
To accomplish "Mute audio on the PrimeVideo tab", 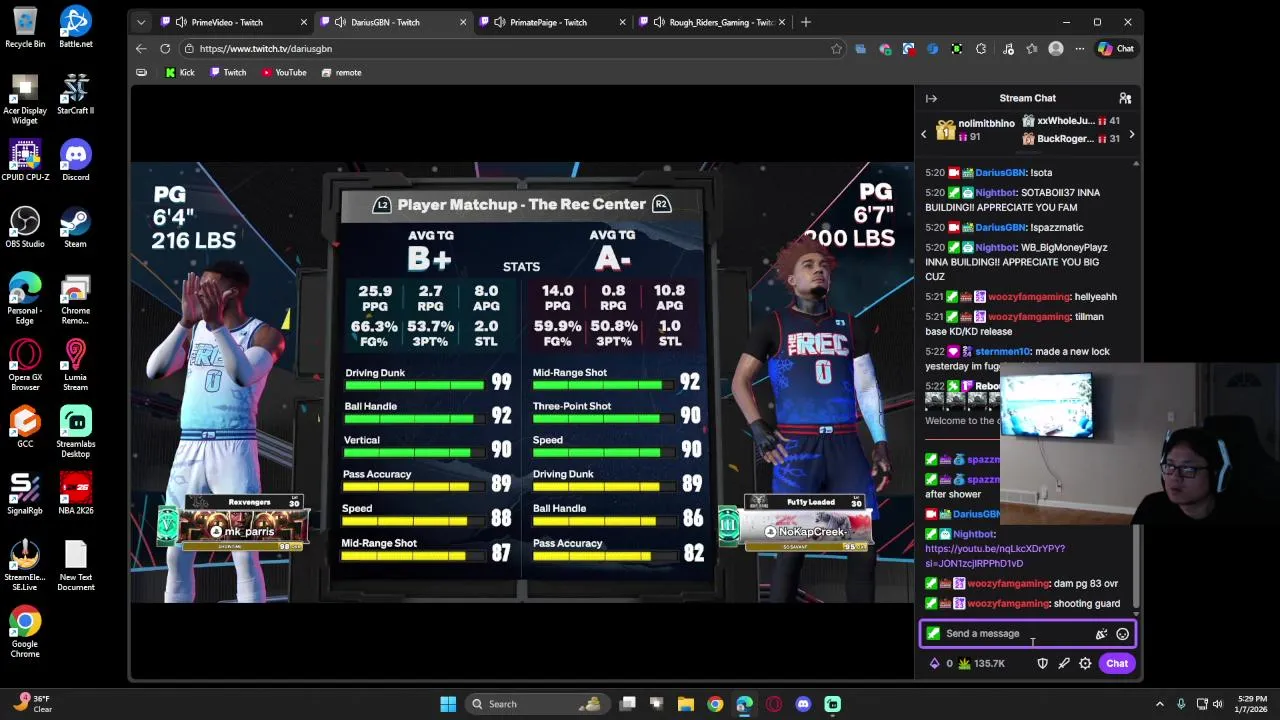I will tap(181, 22).
